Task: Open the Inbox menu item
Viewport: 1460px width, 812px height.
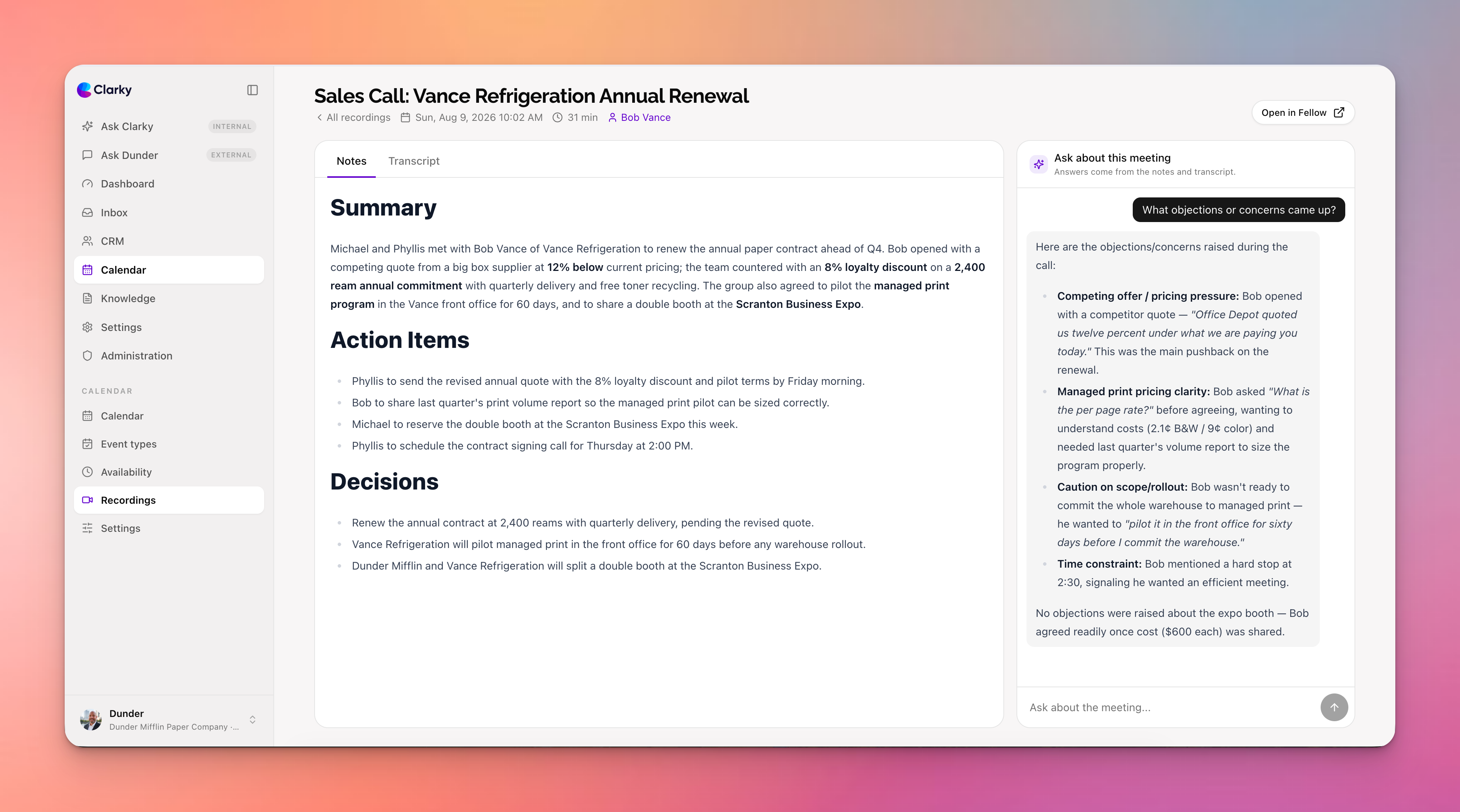Action: 169,212
